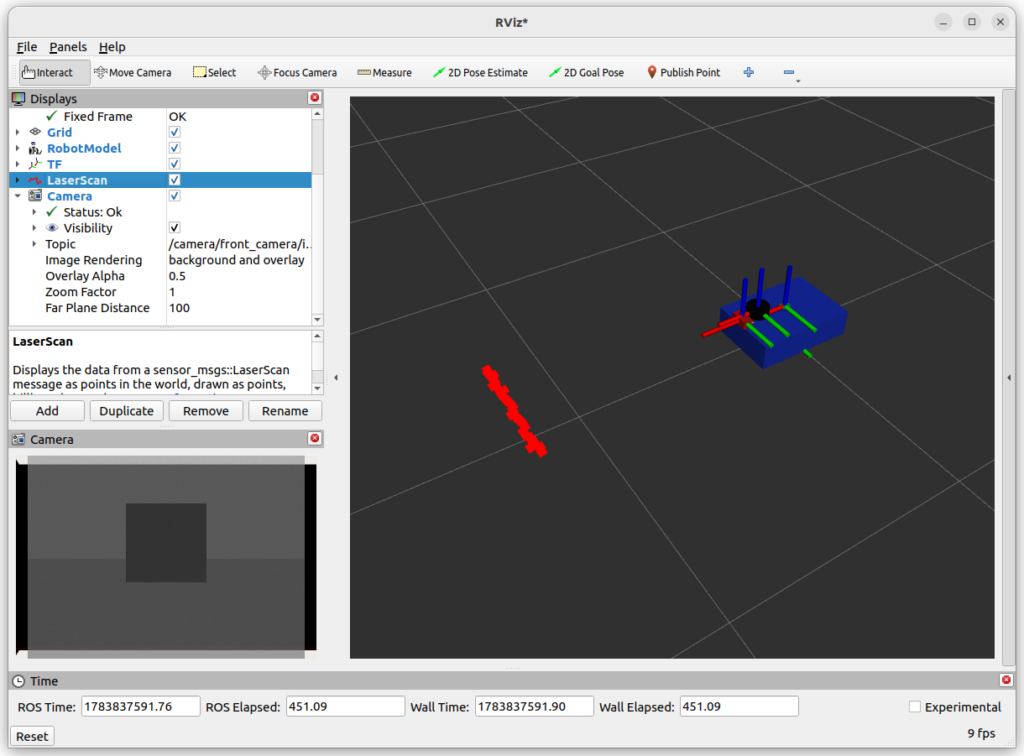
Task: Toggle the Grid display checkbox
Action: pos(174,132)
